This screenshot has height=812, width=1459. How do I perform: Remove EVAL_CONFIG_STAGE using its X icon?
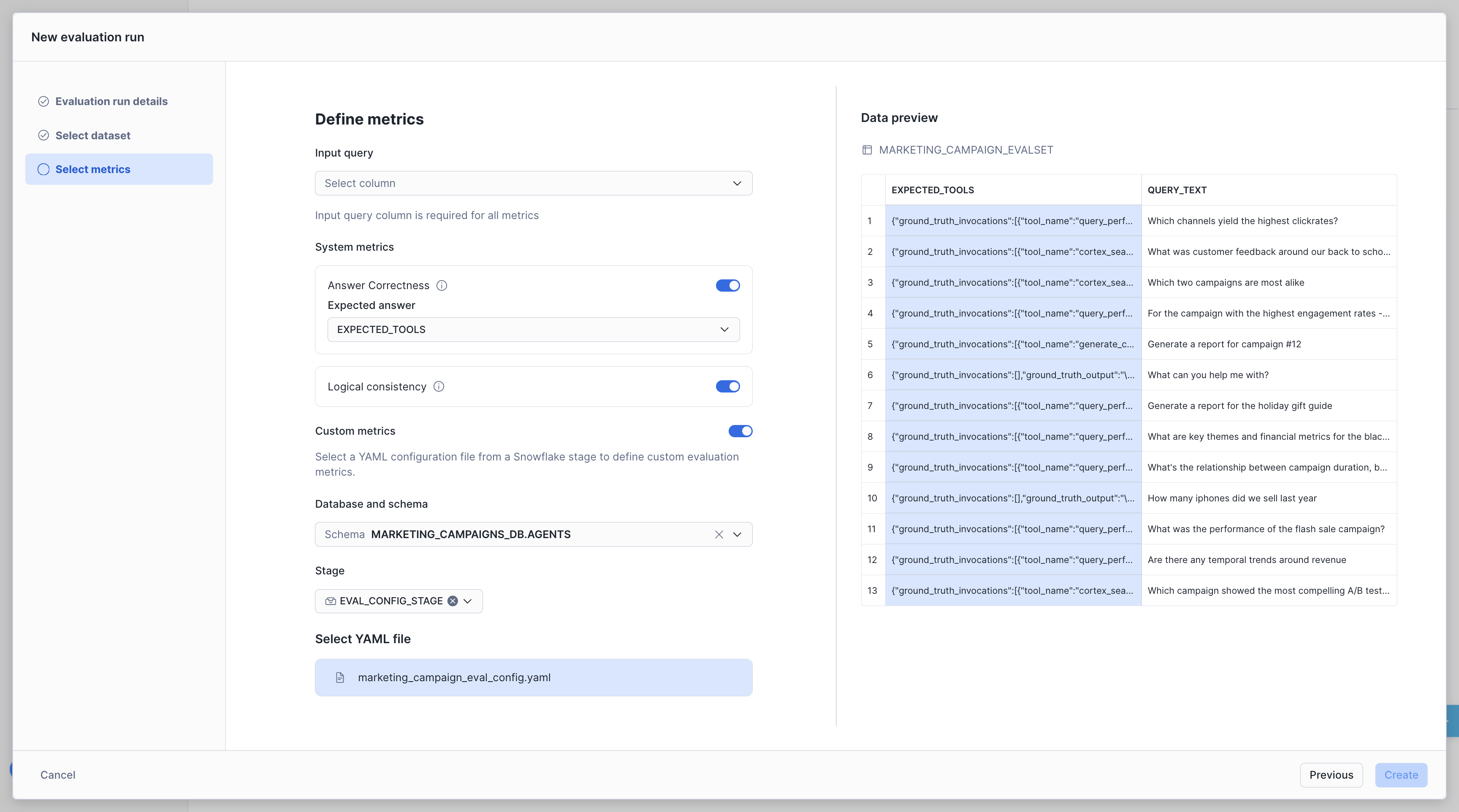[x=452, y=601]
